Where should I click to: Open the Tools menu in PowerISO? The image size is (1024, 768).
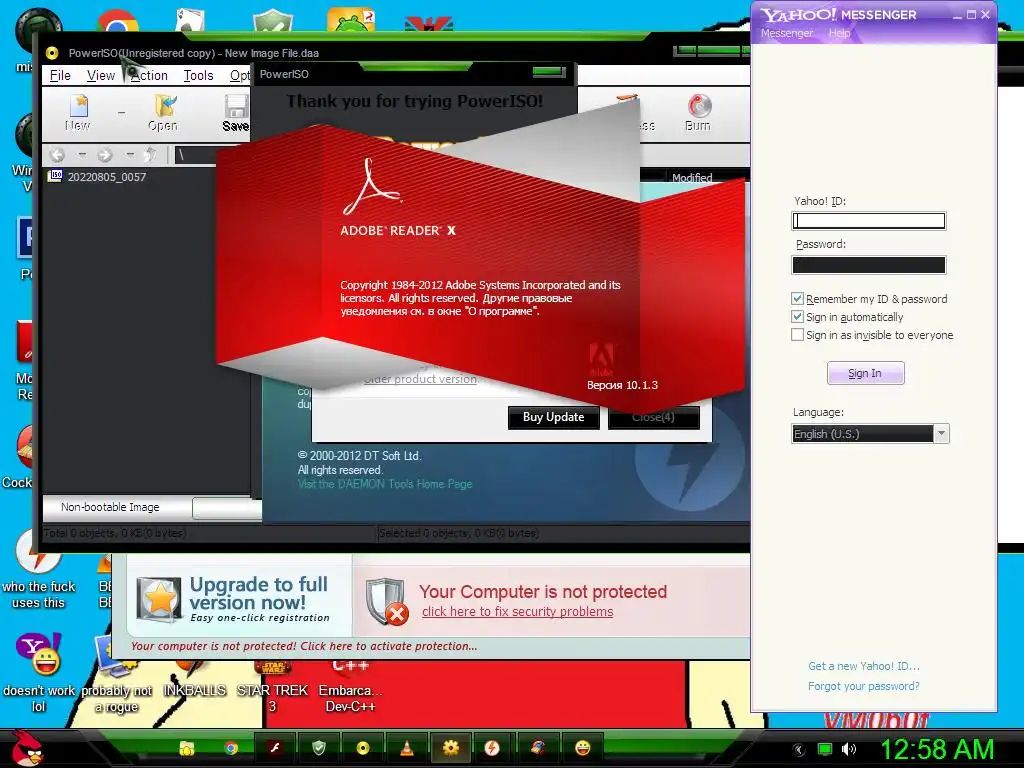coord(198,76)
